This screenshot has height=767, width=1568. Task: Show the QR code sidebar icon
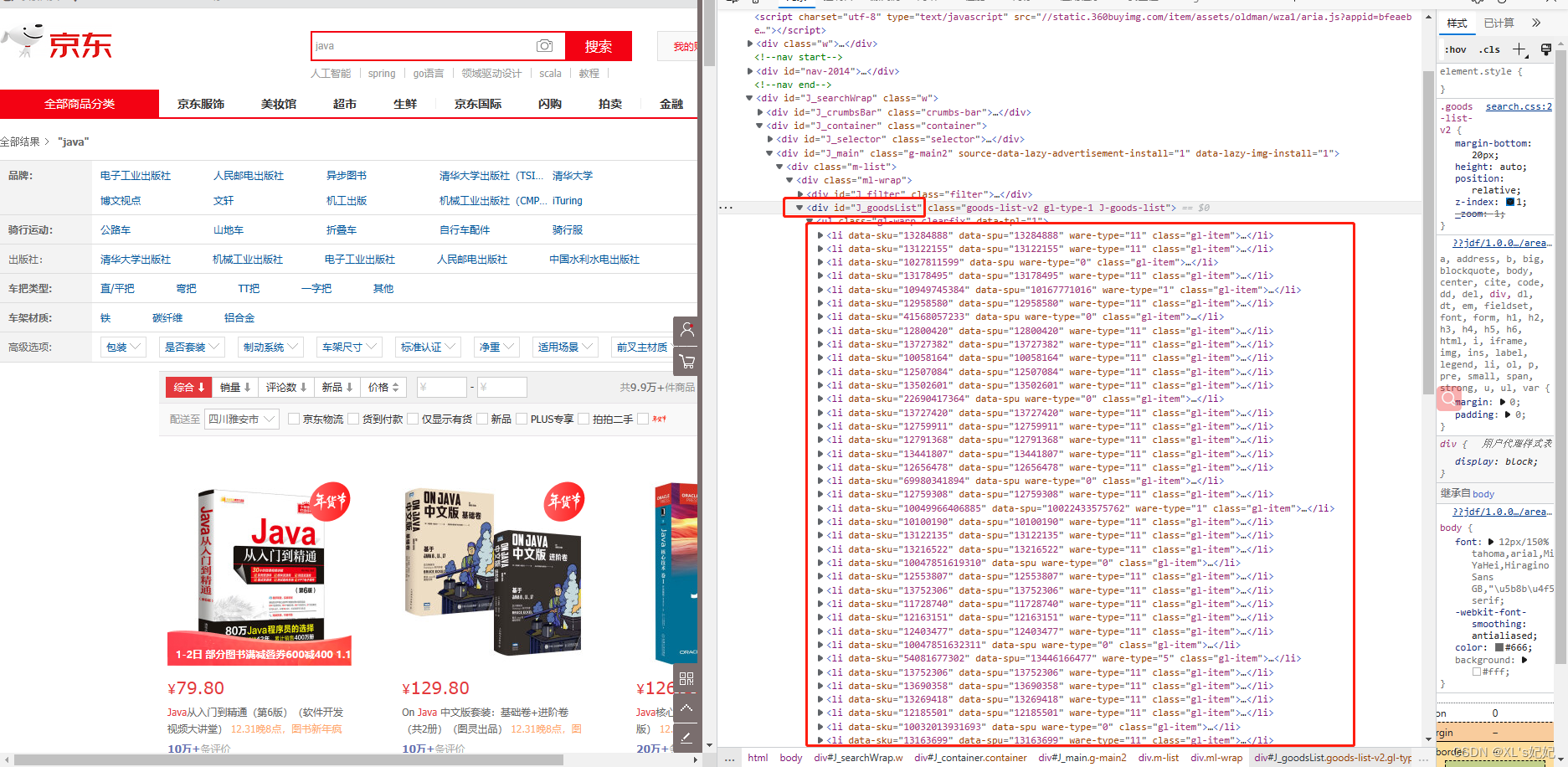pyautogui.click(x=686, y=678)
